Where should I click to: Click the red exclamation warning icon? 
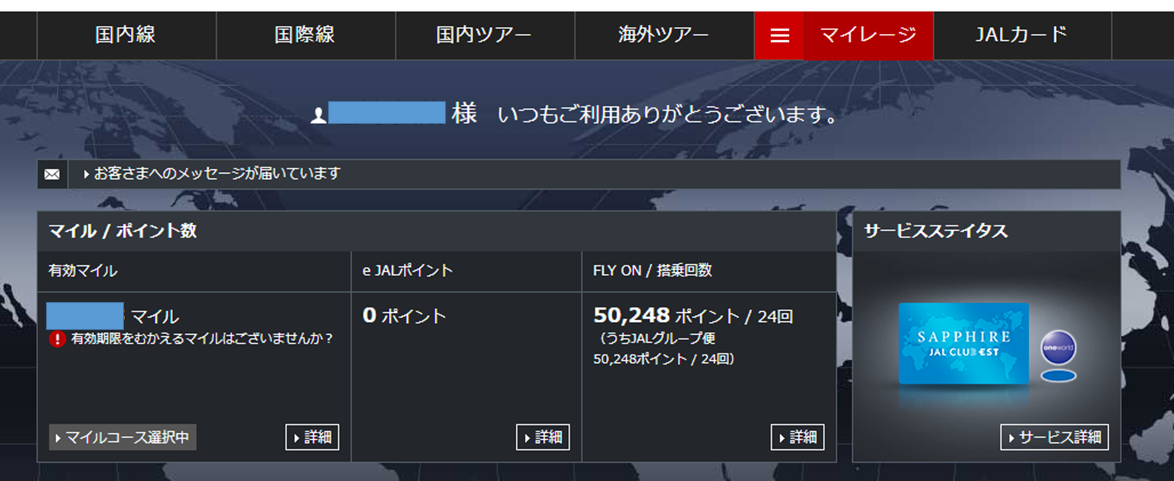click(x=58, y=339)
